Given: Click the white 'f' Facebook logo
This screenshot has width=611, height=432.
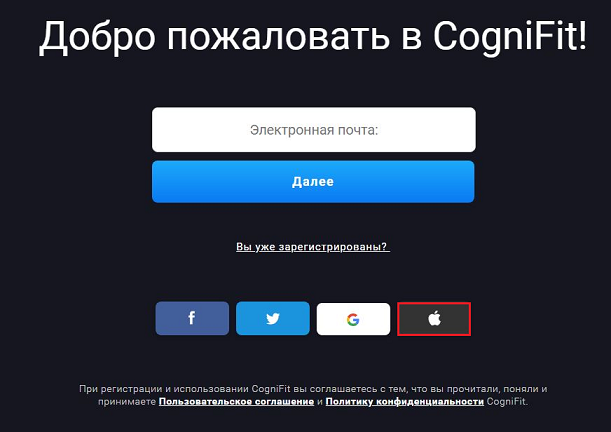Looking at the screenshot, I should point(191,318).
